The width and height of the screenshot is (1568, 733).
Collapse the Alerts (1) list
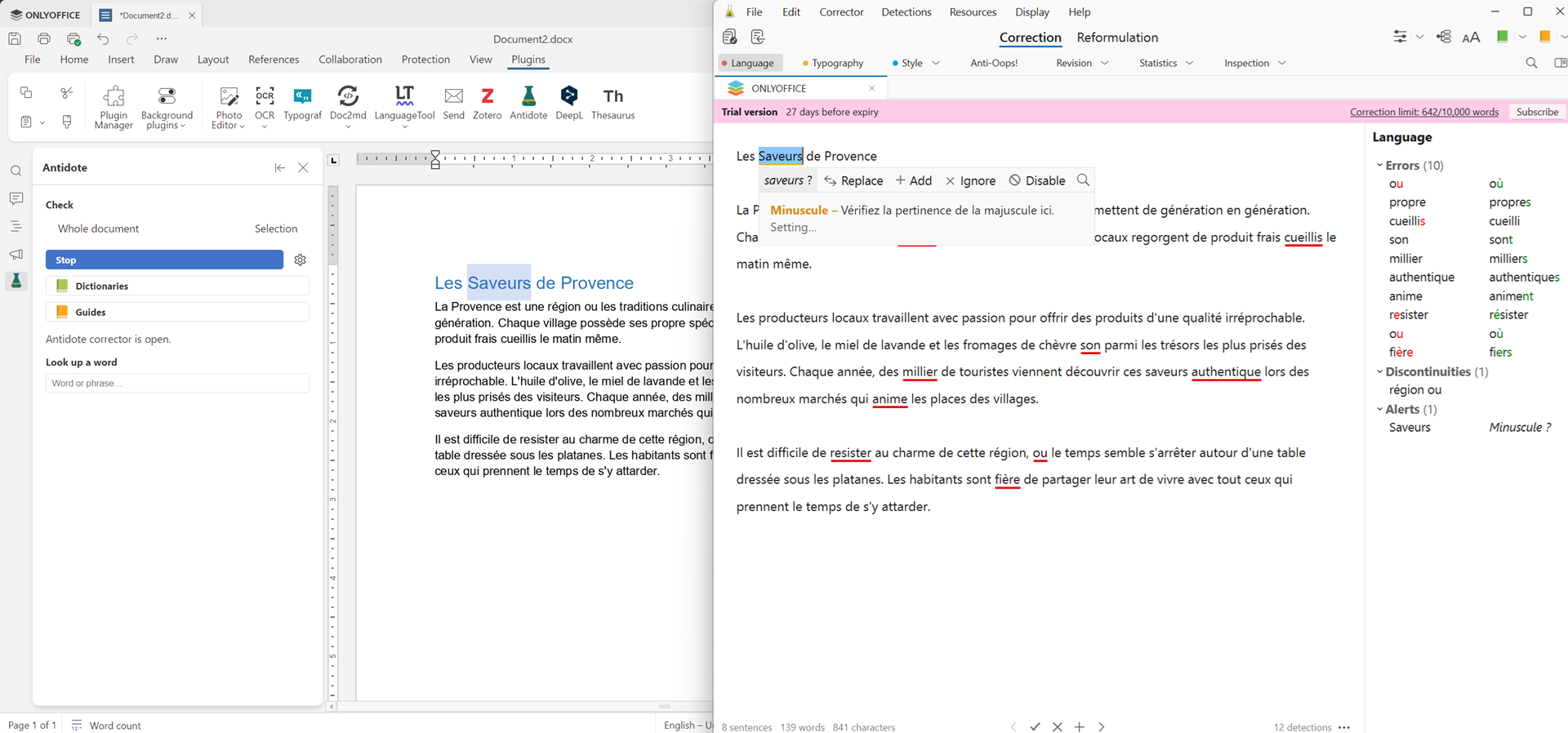pos(1380,409)
